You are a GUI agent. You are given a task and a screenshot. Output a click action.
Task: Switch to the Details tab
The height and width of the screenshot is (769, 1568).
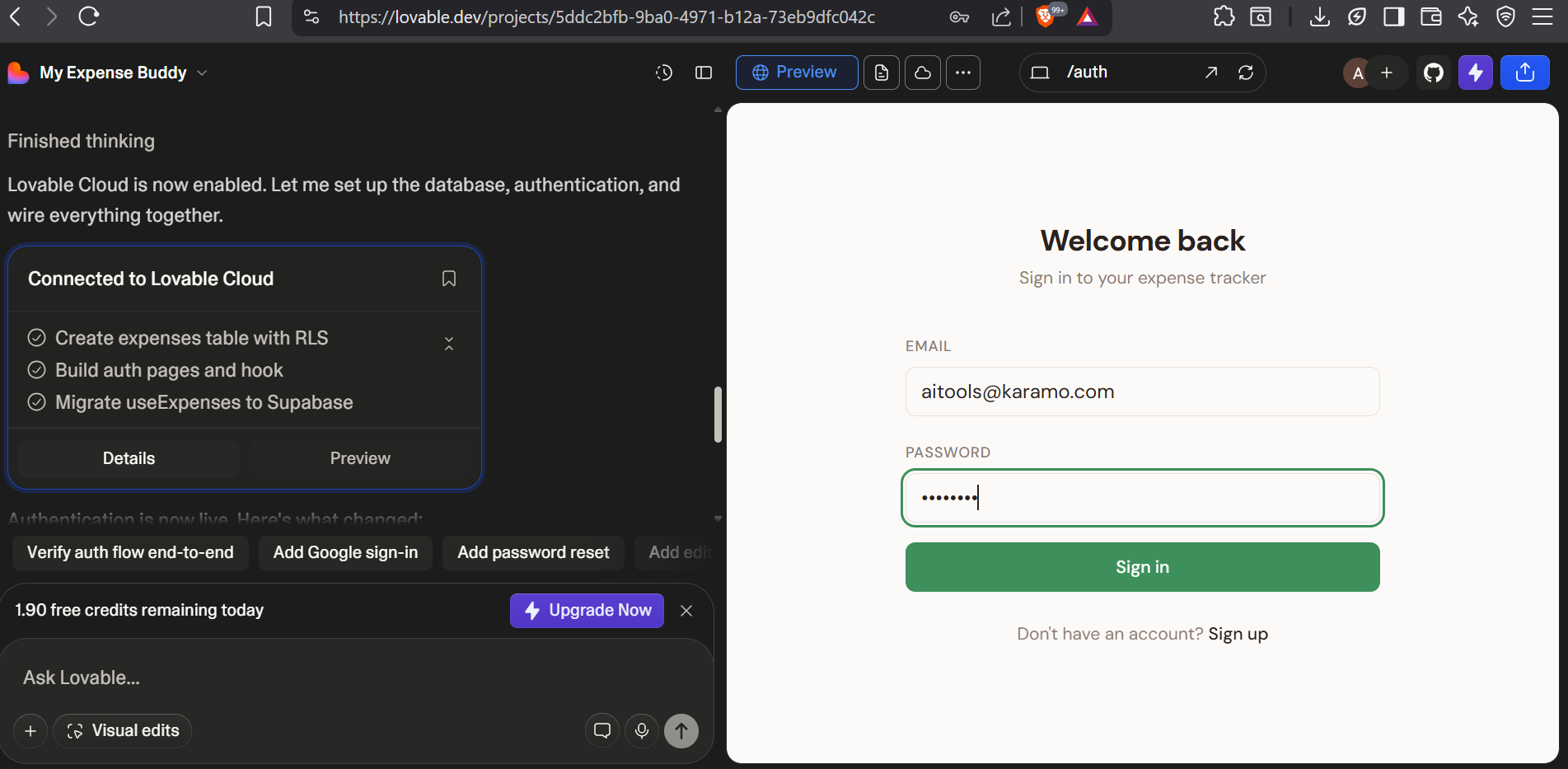pyautogui.click(x=128, y=458)
